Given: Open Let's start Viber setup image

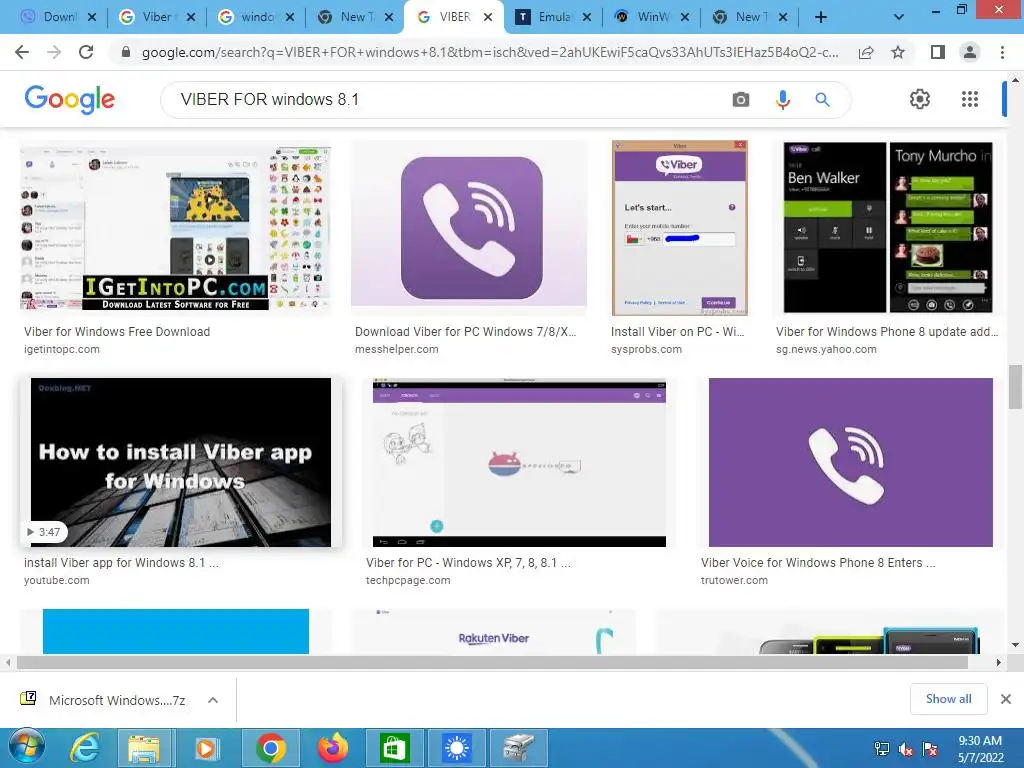Looking at the screenshot, I should click(x=679, y=229).
